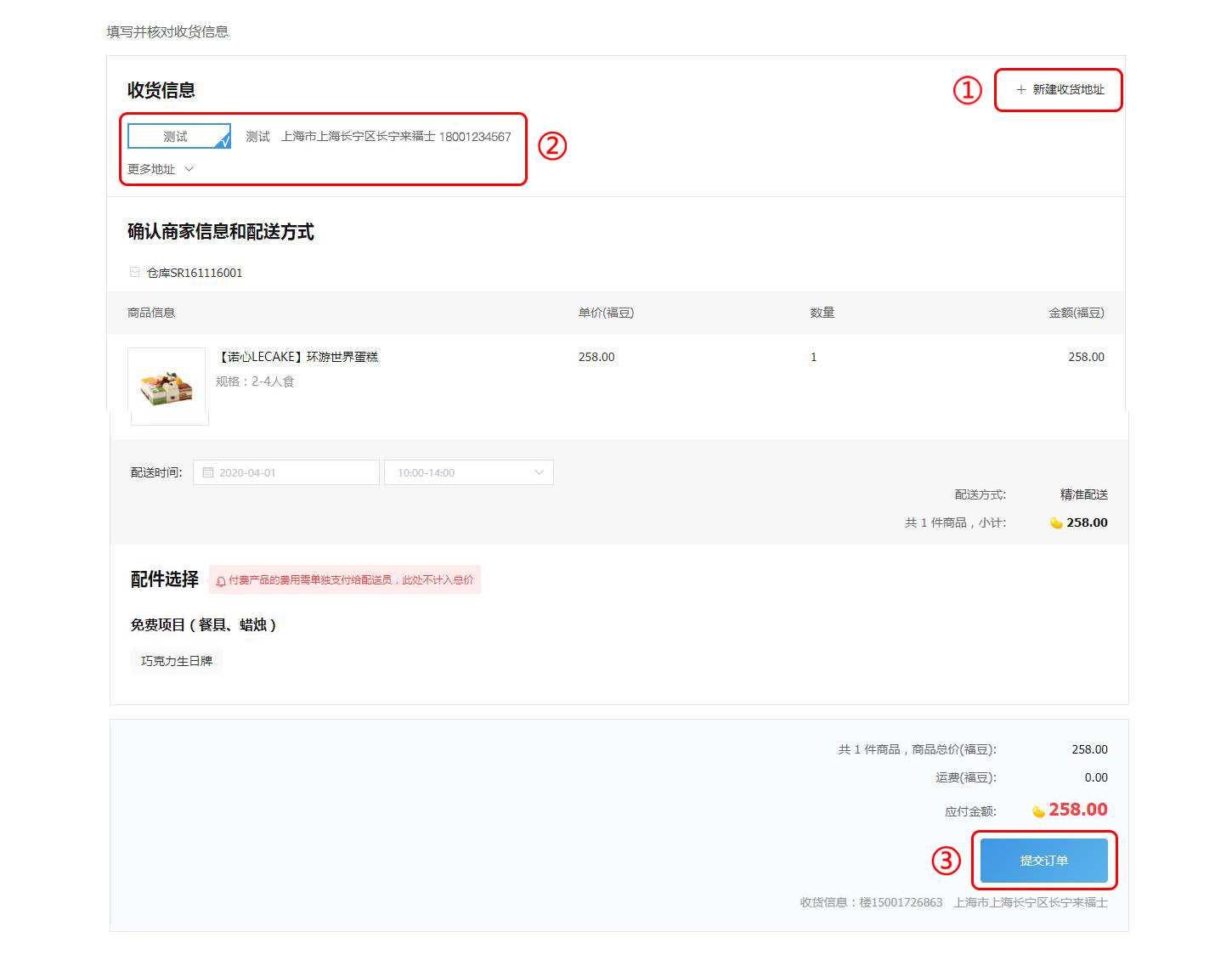Expand the 更多地址 address list
Viewport: 1232px width, 977px height.
[x=152, y=169]
